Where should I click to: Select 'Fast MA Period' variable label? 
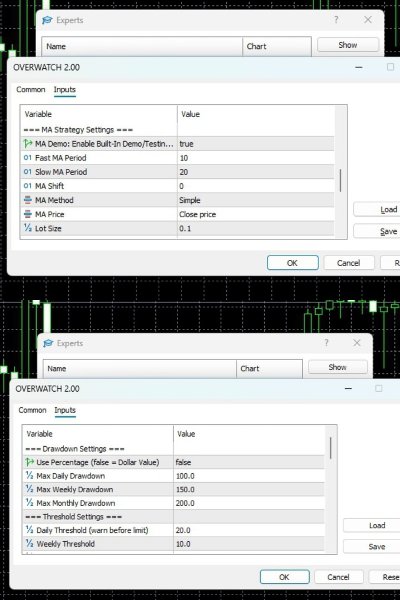point(60,158)
